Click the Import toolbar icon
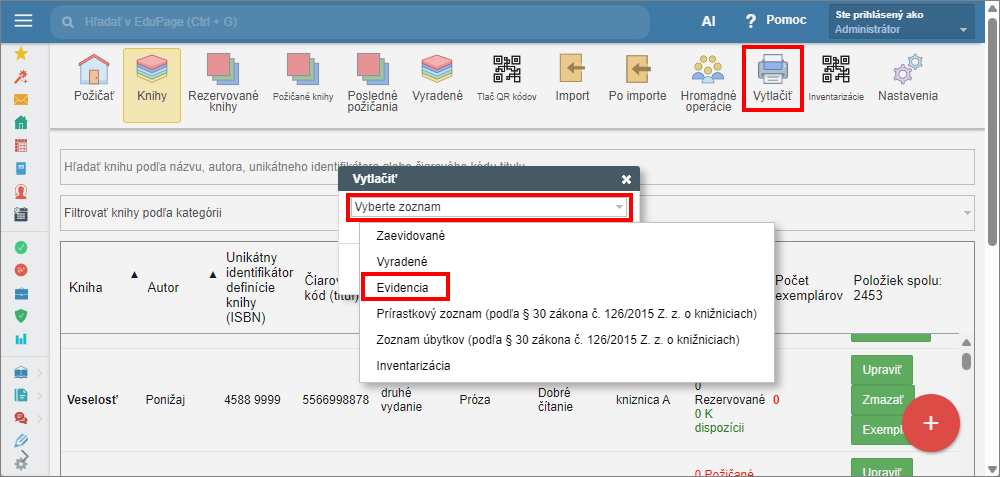 pyautogui.click(x=572, y=78)
